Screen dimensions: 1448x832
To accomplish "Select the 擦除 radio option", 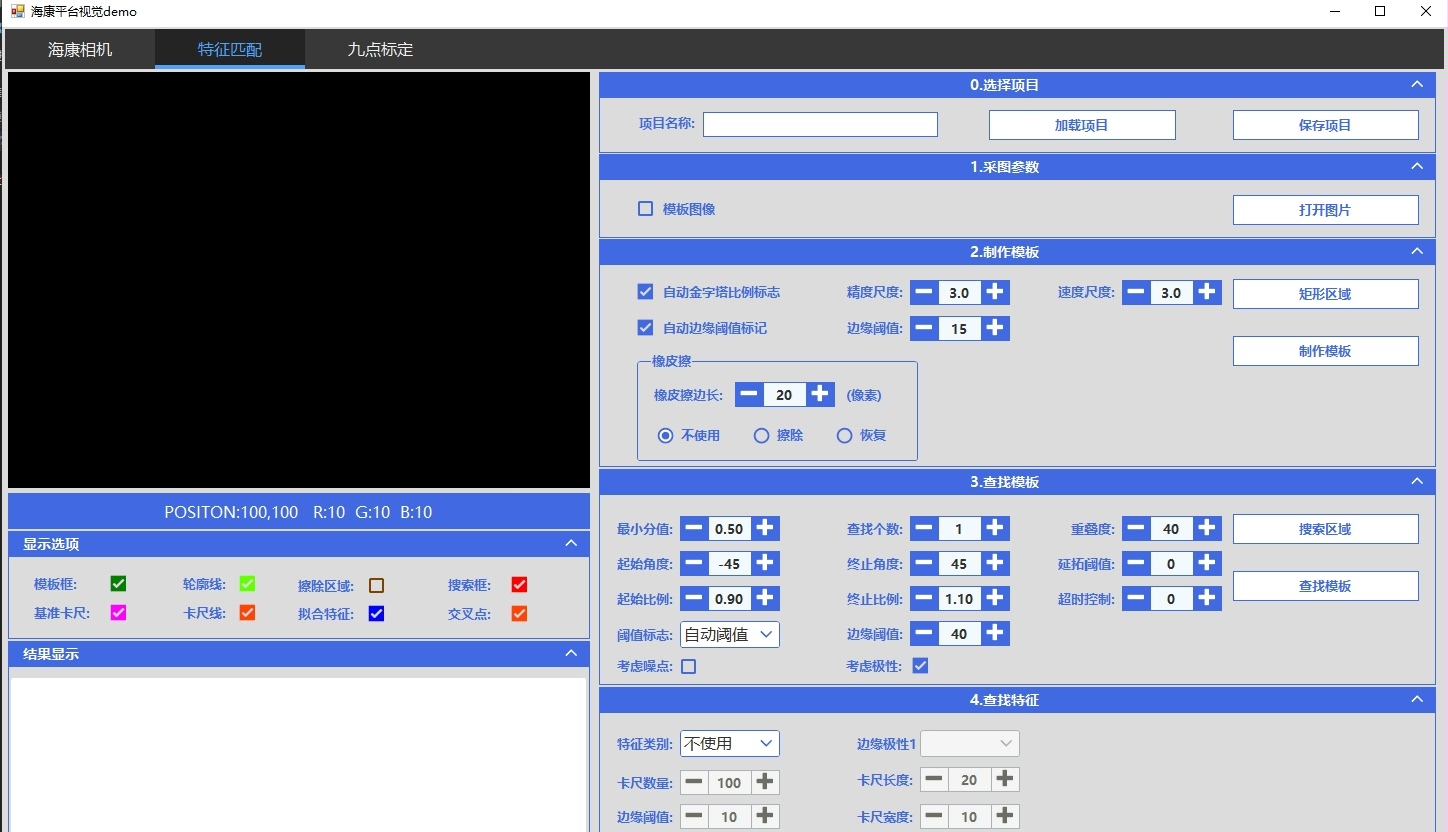I will click(x=761, y=435).
